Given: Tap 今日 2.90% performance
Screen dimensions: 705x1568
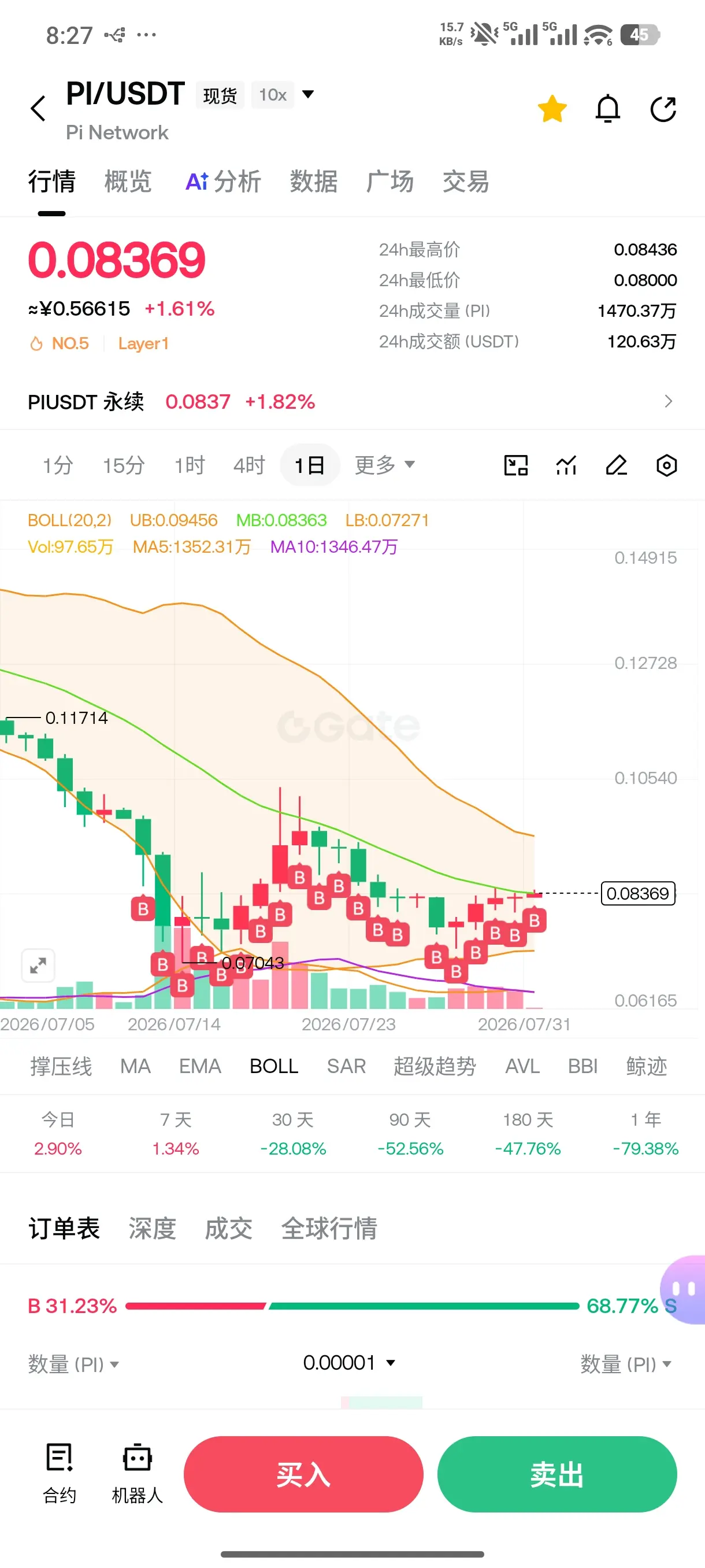Looking at the screenshot, I should 58,1133.
